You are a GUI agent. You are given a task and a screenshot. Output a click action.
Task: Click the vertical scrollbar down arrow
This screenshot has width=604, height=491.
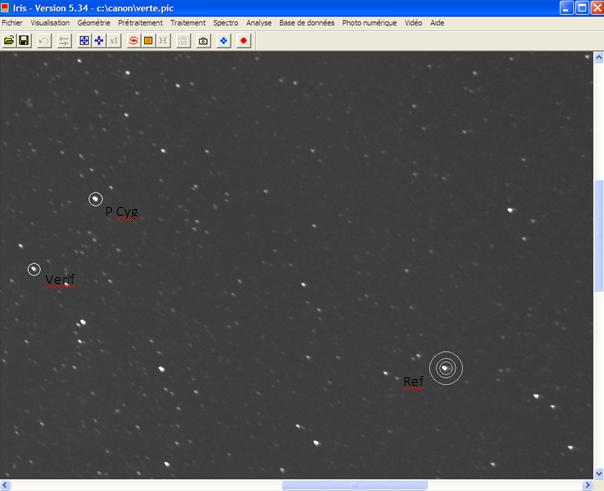[x=599, y=474]
